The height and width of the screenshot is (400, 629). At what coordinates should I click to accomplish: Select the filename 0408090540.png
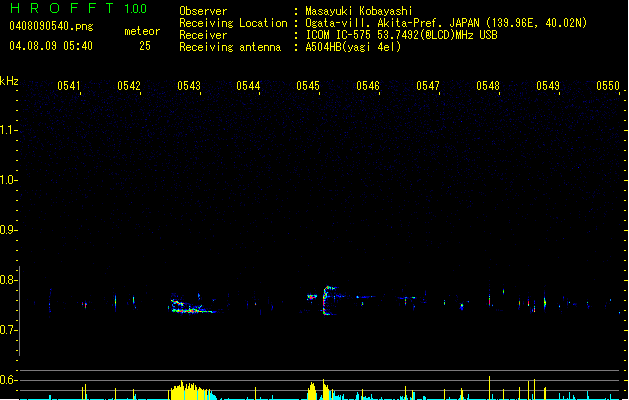coord(51,27)
